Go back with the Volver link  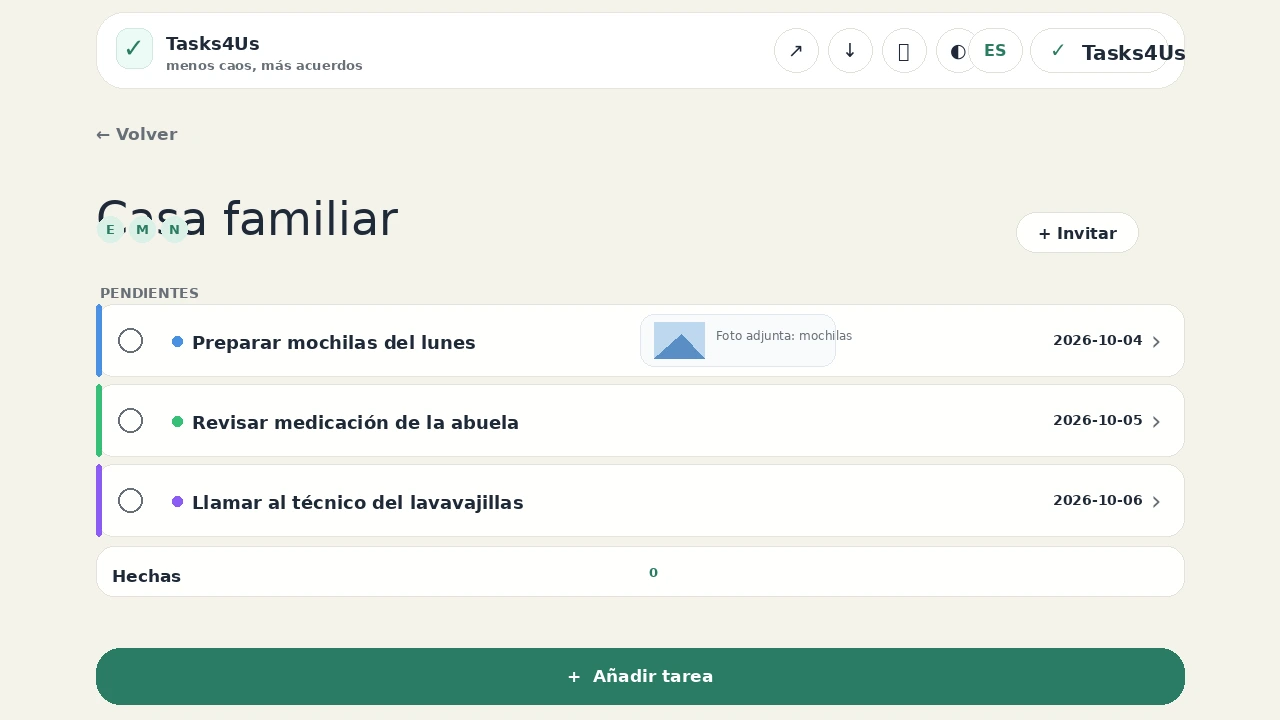tap(137, 135)
